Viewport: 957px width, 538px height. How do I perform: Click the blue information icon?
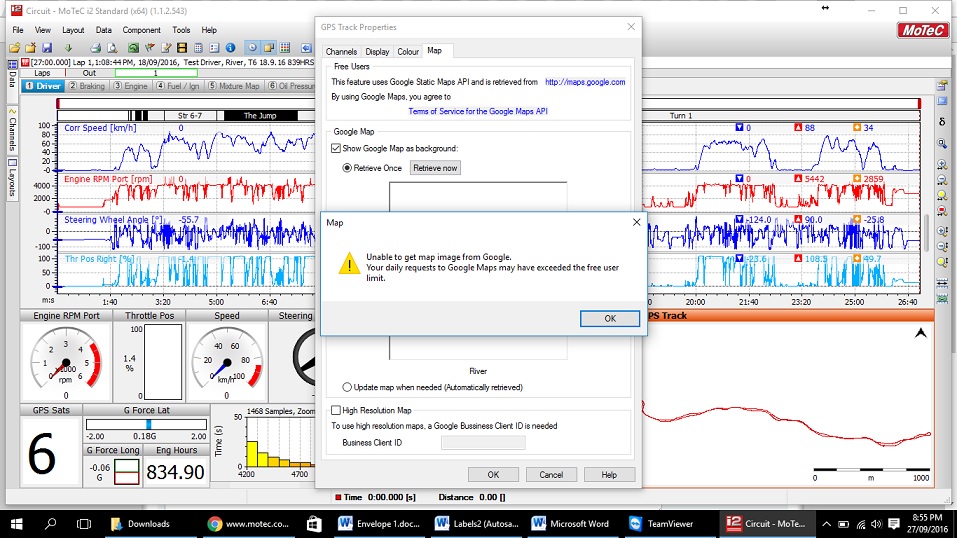tap(231, 48)
